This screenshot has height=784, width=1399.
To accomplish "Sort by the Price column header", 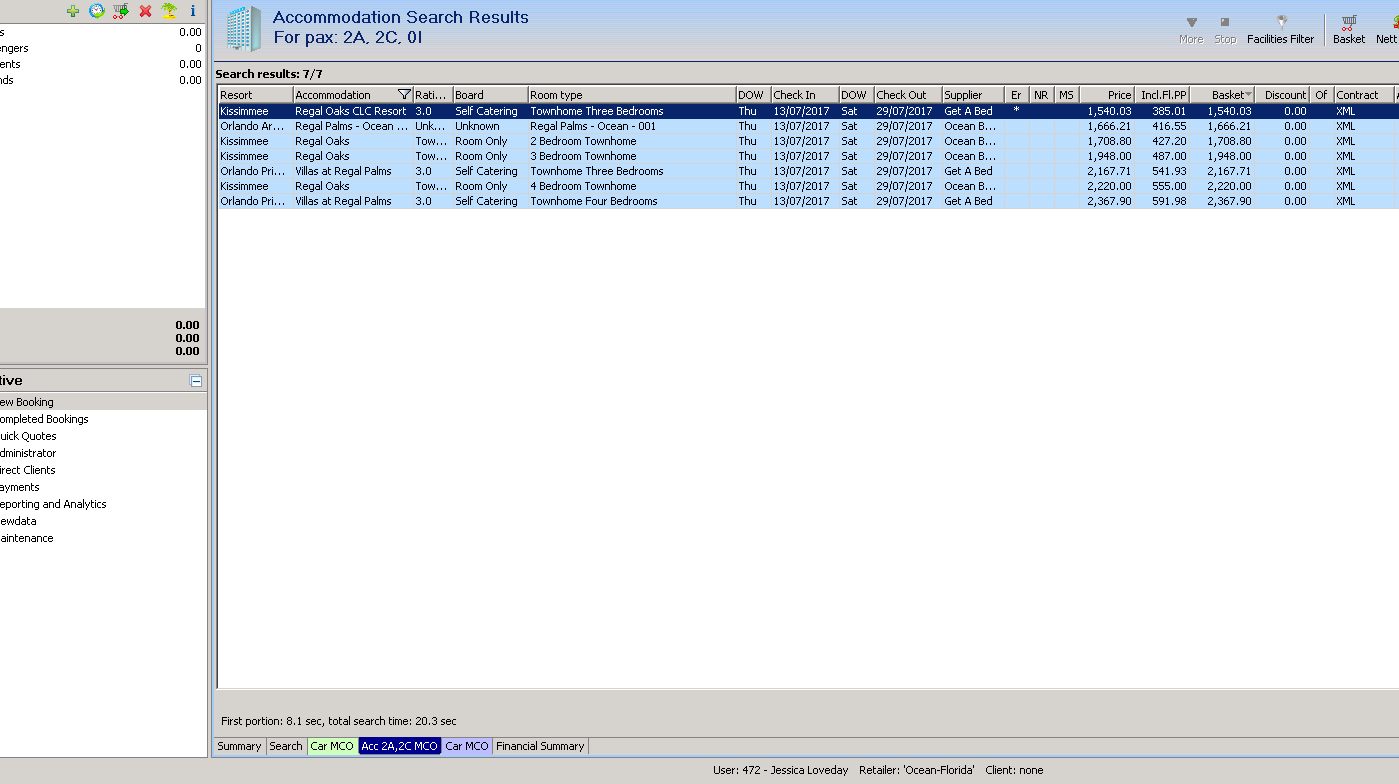I will click(x=1107, y=95).
